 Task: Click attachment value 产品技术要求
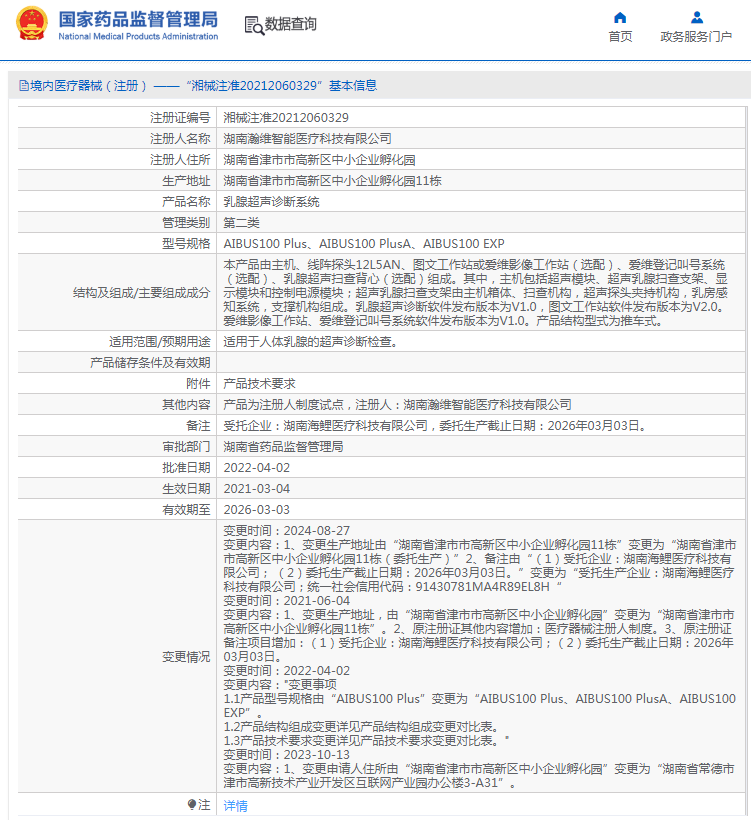click(x=259, y=383)
